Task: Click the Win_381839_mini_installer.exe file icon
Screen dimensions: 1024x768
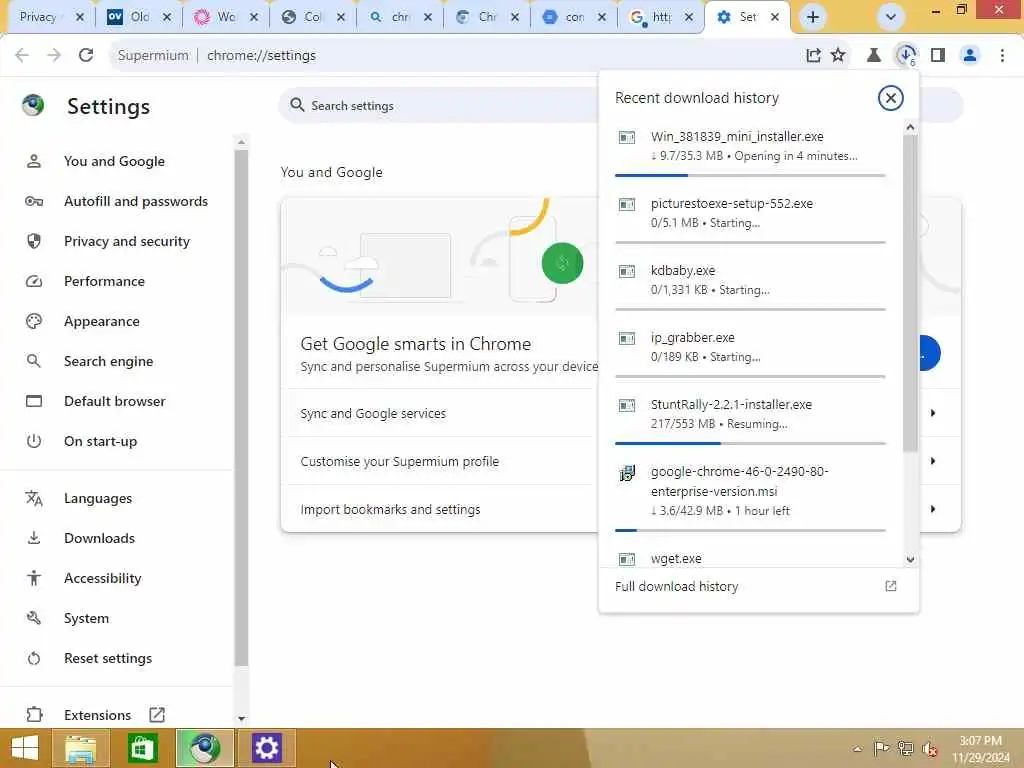Action: (627, 137)
